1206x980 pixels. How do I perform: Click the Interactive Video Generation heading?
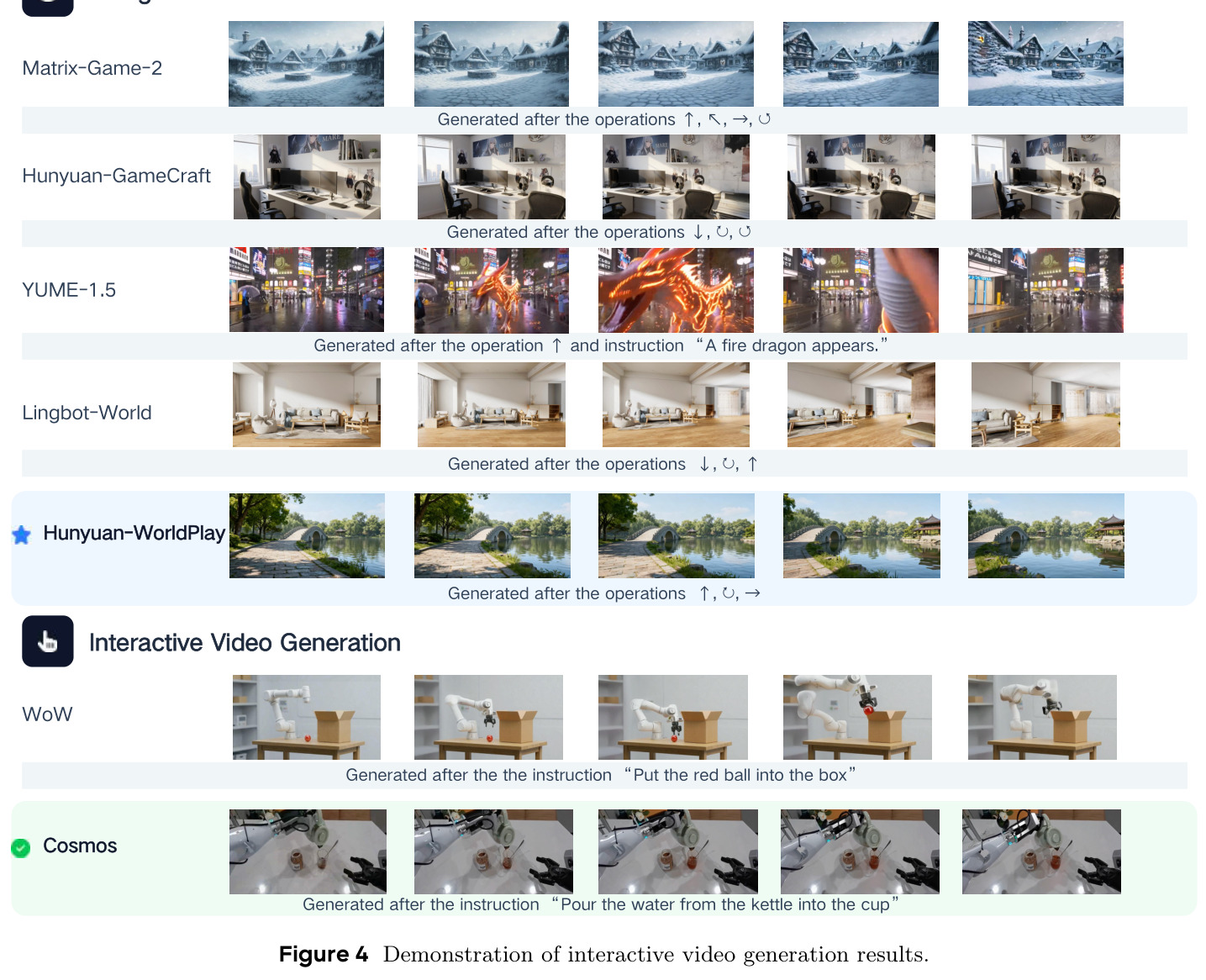[x=245, y=643]
